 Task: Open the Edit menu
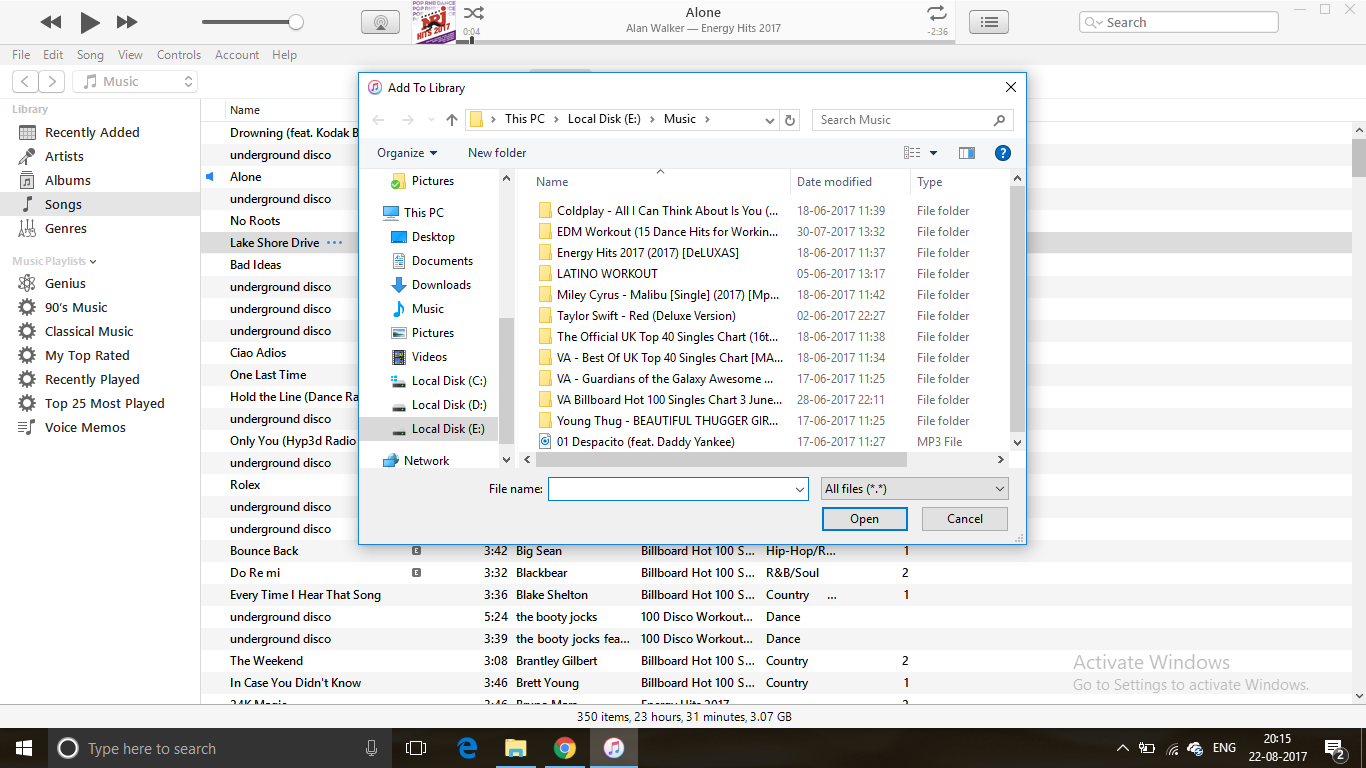pos(53,55)
